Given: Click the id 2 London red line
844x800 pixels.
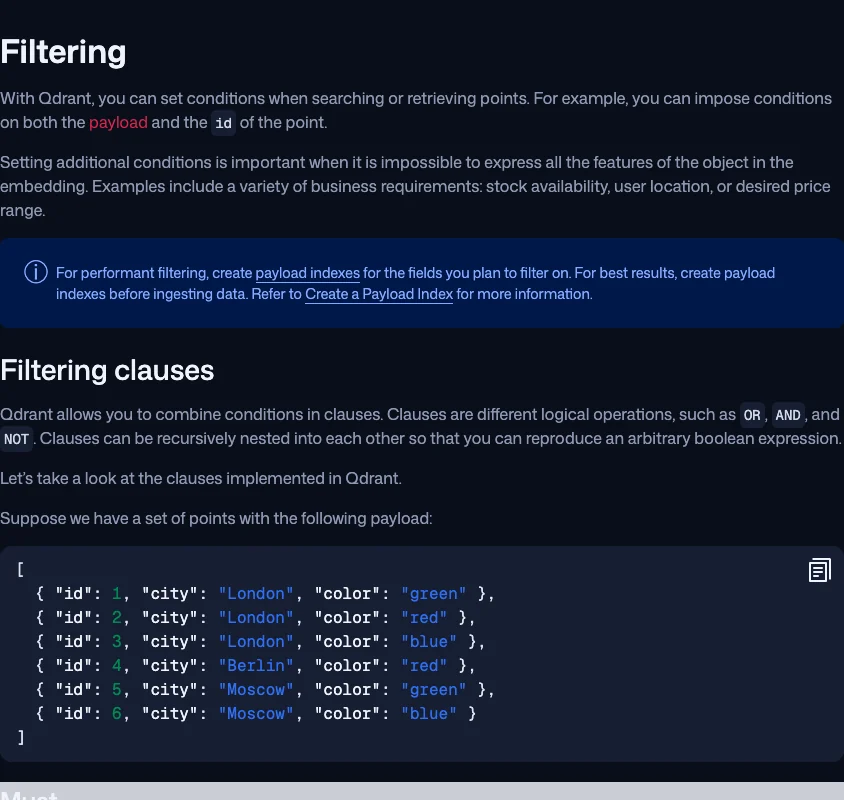Looking at the screenshot, I should tap(255, 618).
